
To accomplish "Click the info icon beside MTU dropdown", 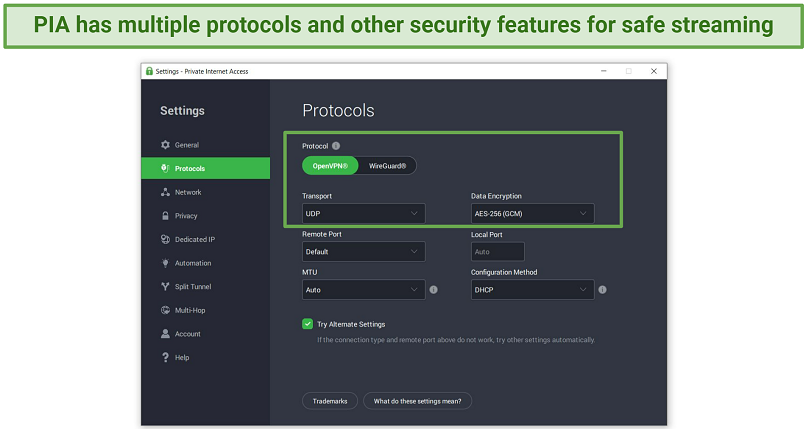I will click(433, 290).
